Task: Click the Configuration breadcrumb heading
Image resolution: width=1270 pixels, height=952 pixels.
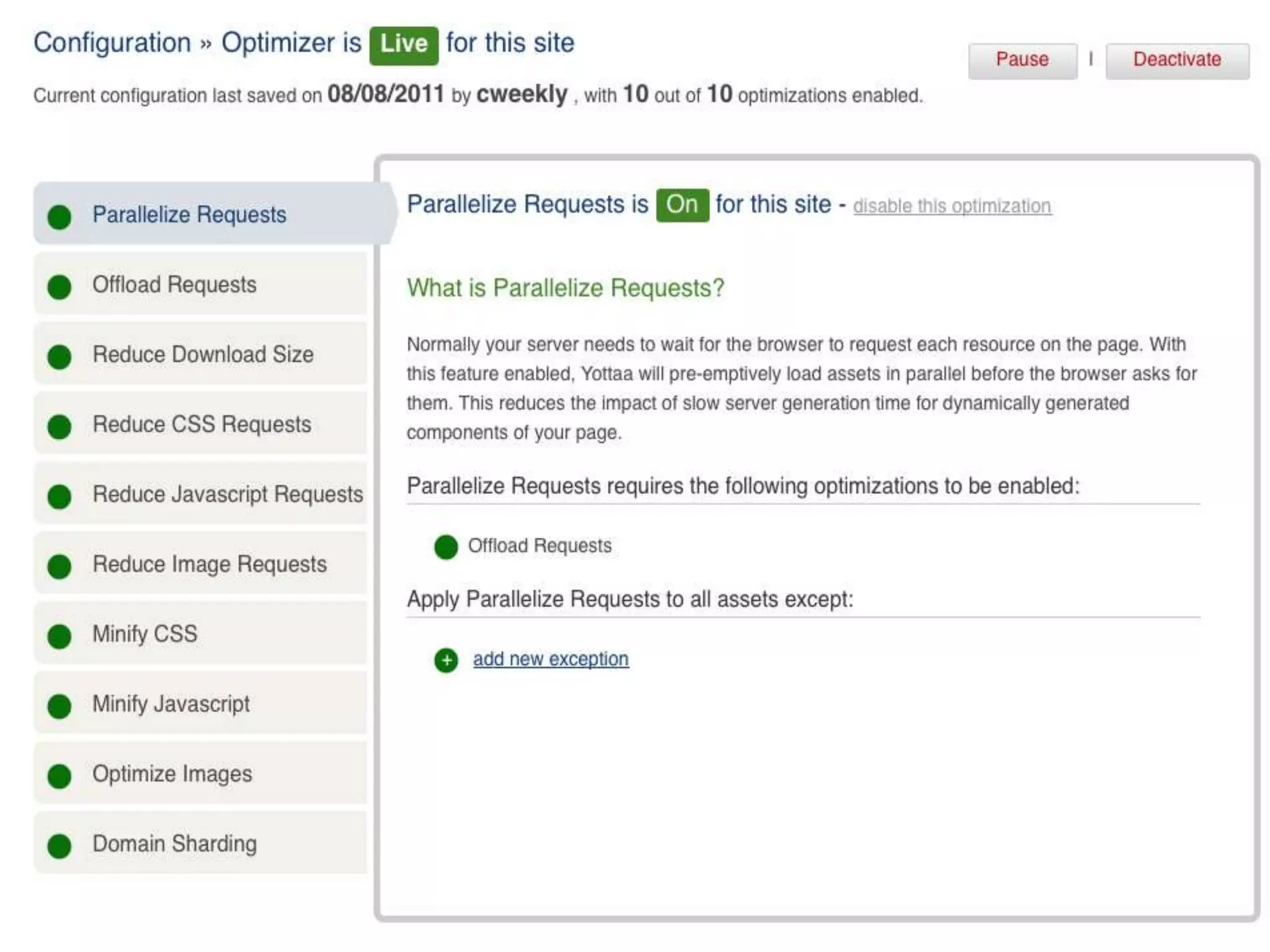Action: pos(112,43)
